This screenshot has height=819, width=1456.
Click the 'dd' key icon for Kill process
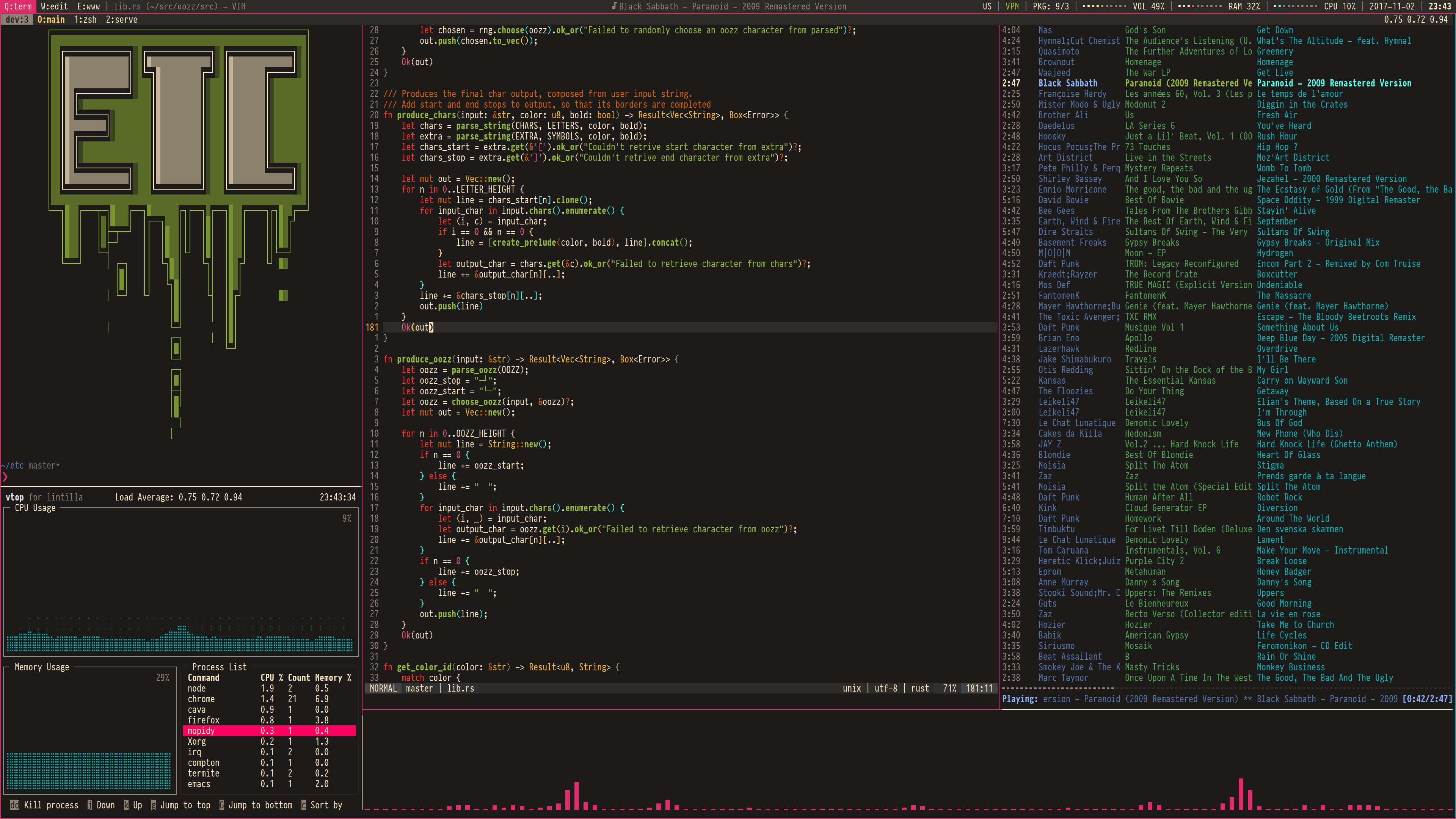[x=14, y=805]
